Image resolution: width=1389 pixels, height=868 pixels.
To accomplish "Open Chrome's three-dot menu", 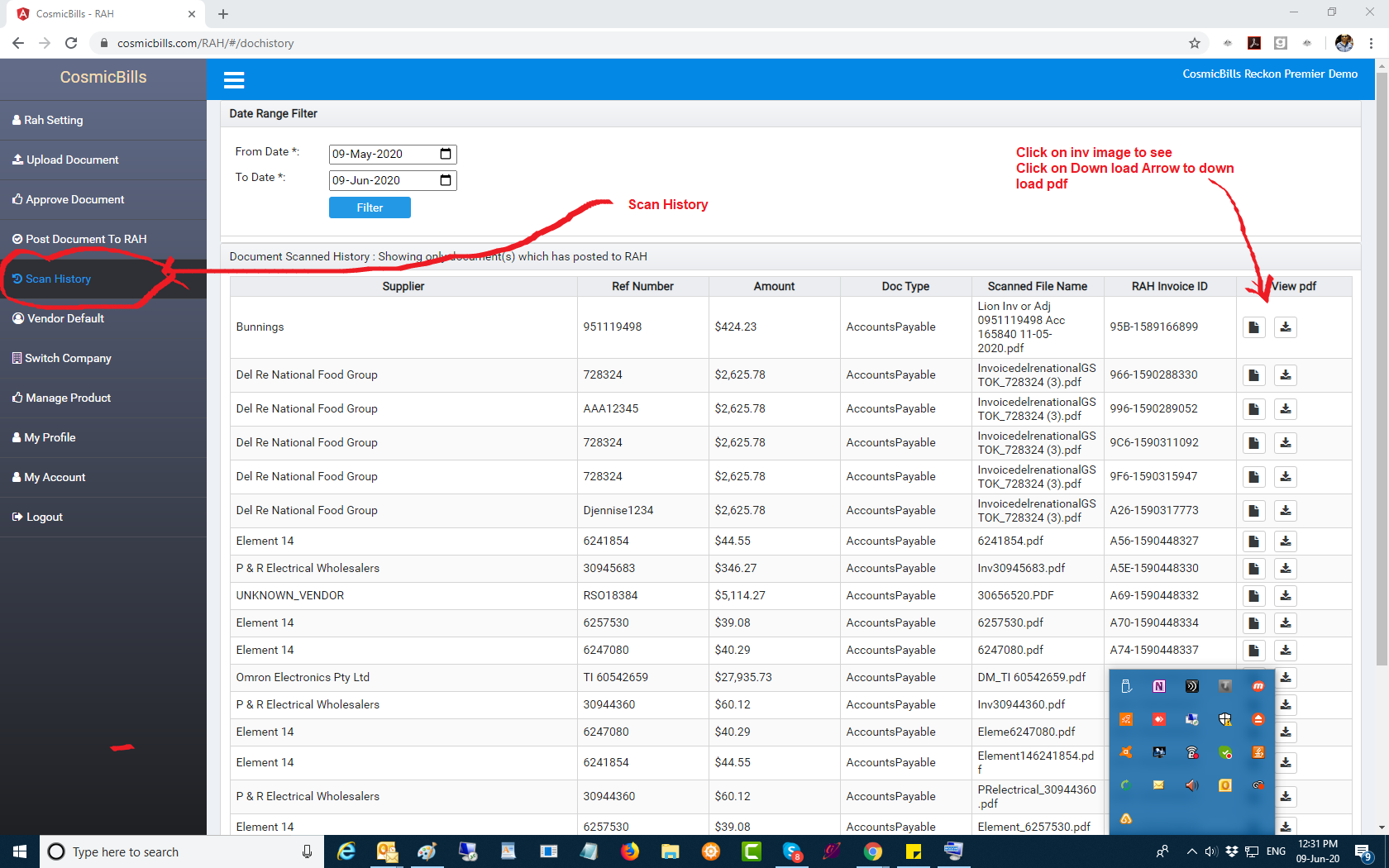I will [1371, 43].
